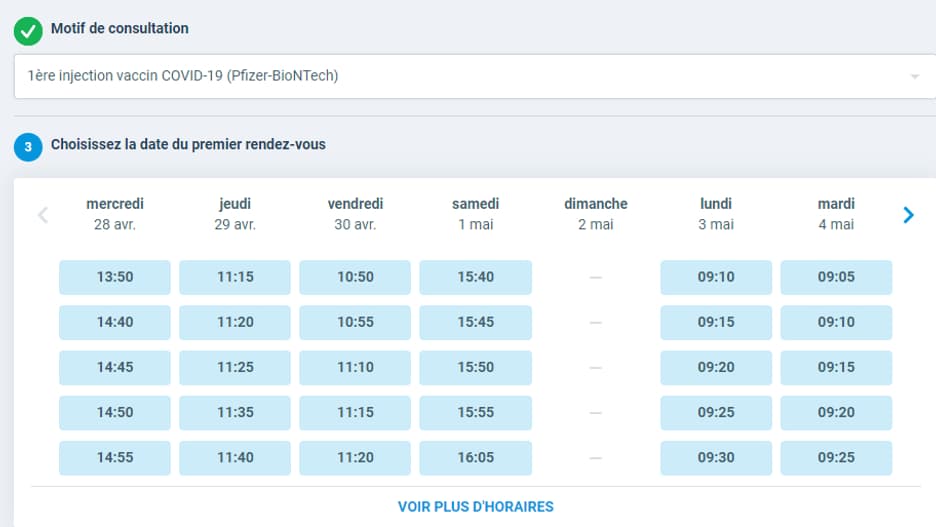
Task: Book 09:25 slot on lundi 3 mai
Action: (716, 412)
